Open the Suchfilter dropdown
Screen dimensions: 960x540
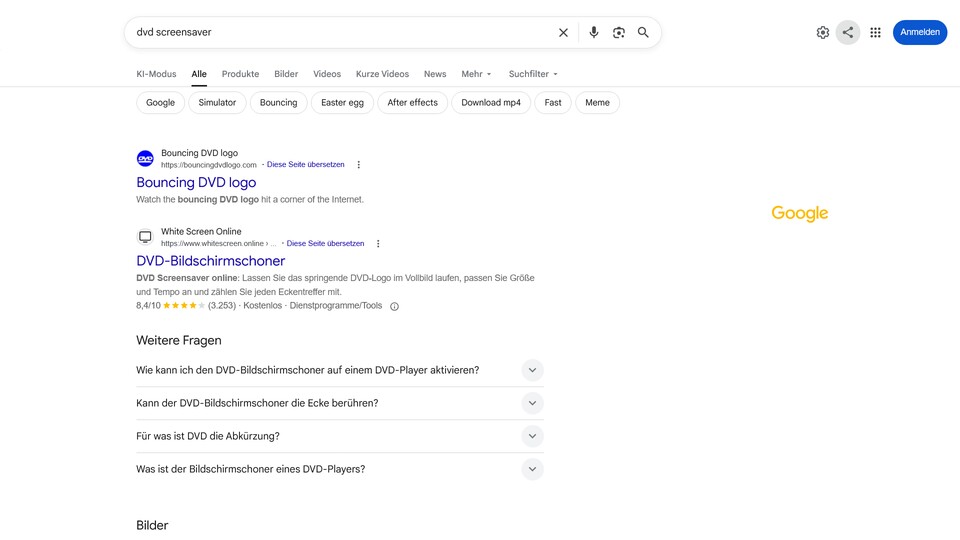[533, 74]
